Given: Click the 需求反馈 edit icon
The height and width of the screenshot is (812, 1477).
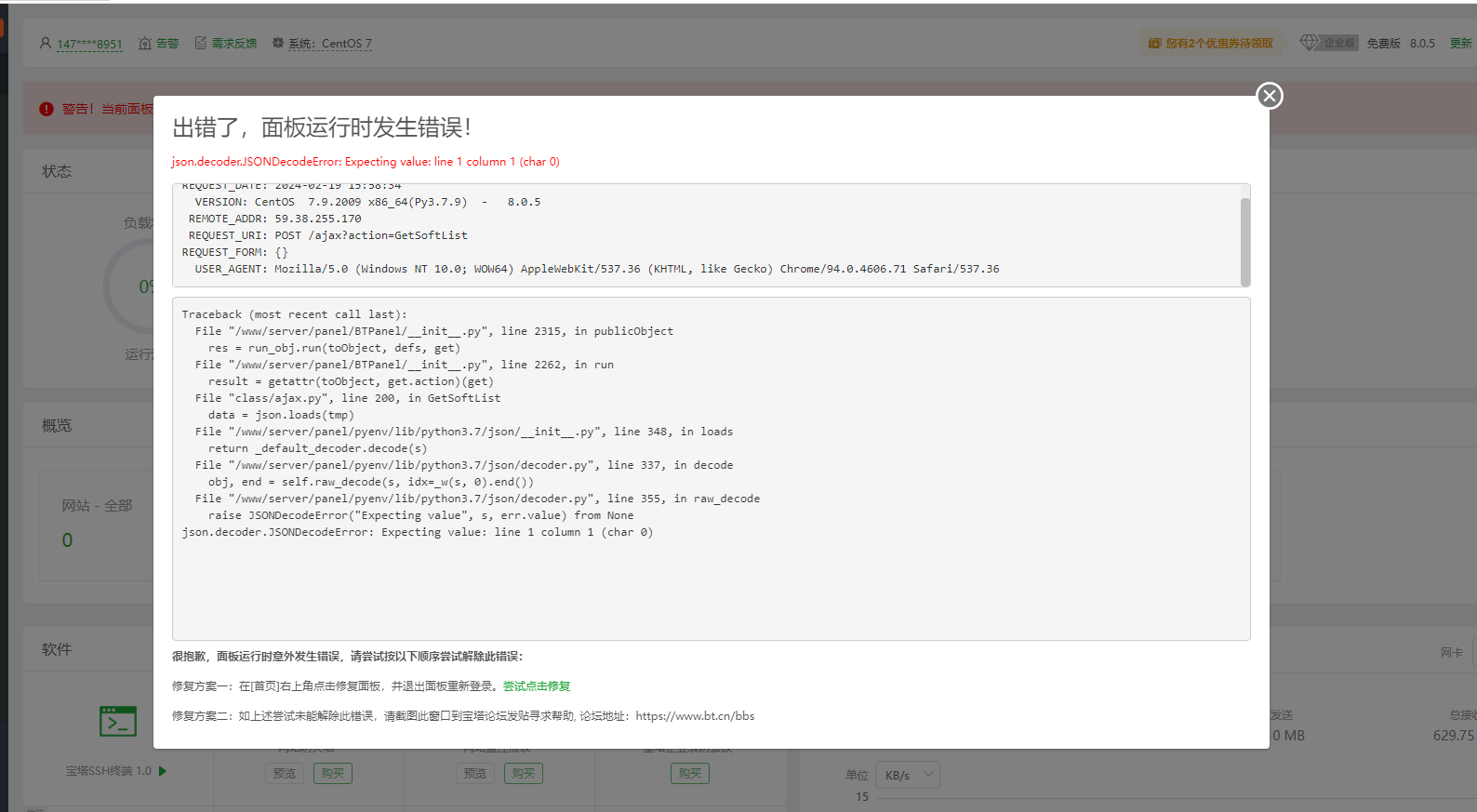Looking at the screenshot, I should click(200, 43).
